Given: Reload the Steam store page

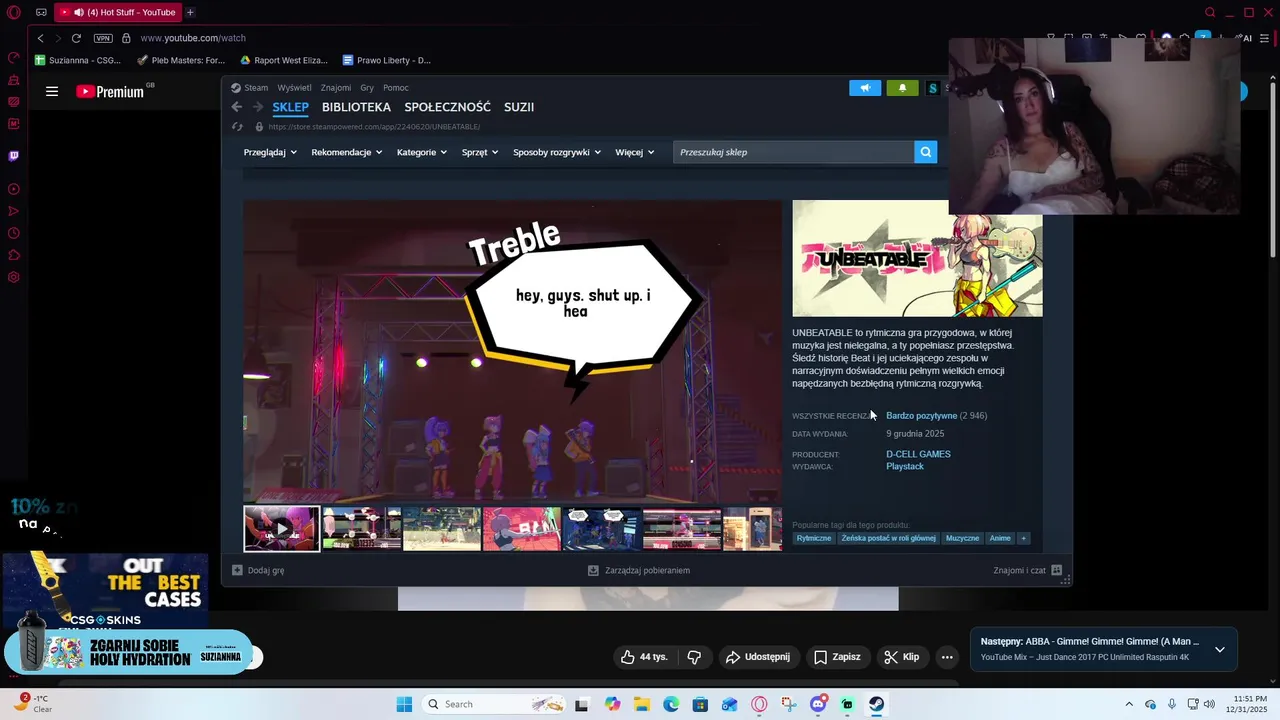Looking at the screenshot, I should [x=237, y=127].
